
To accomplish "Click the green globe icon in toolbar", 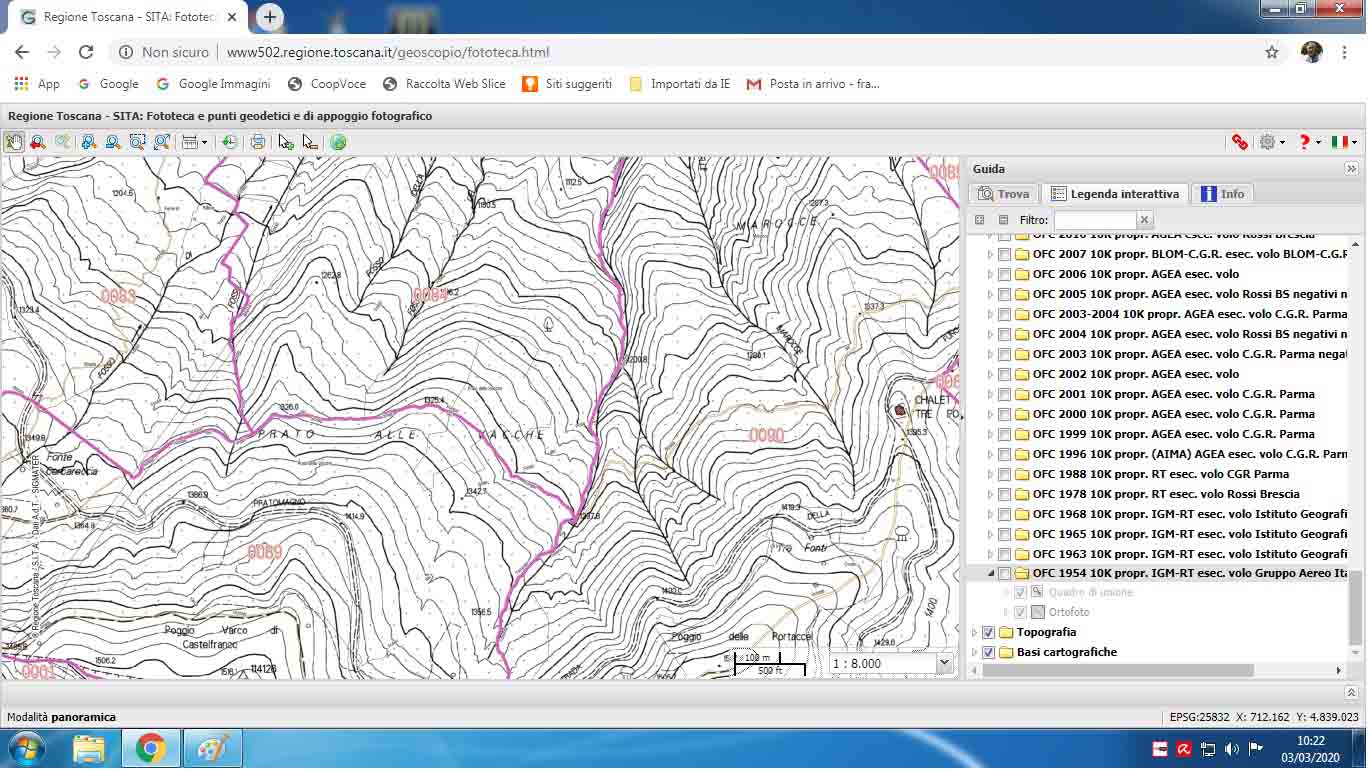I will (x=338, y=142).
